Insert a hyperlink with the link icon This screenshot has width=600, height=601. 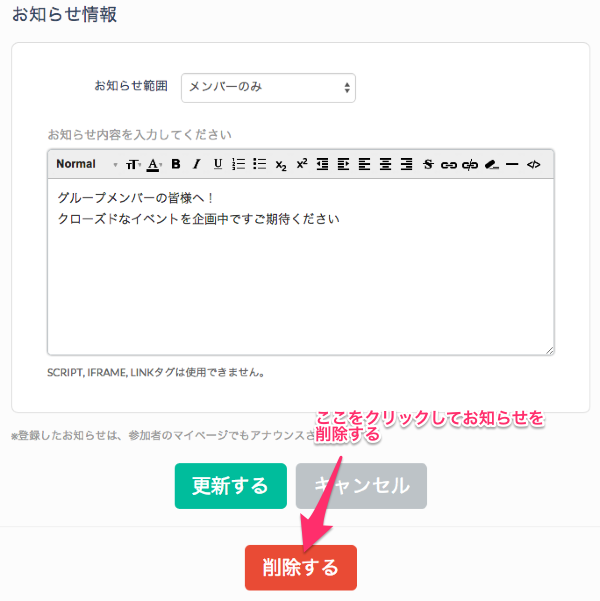tap(449, 164)
